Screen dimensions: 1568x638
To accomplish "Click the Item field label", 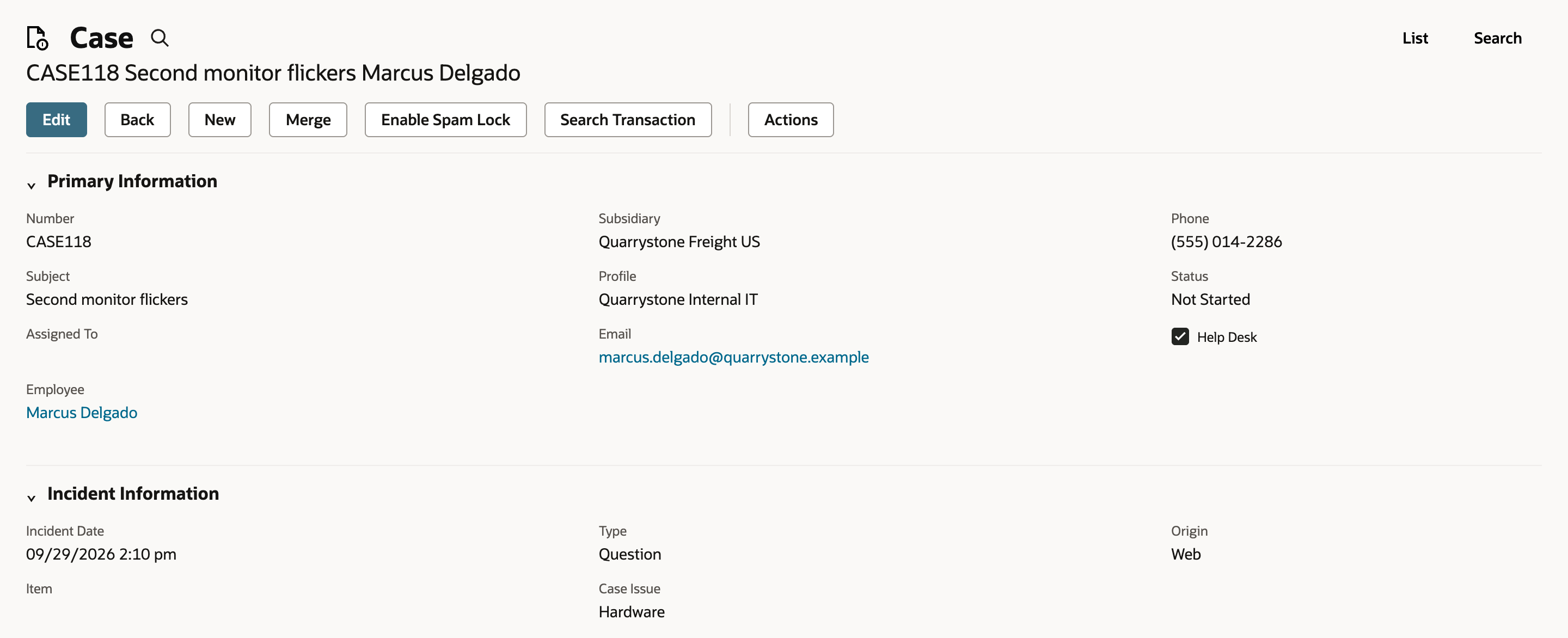I will coord(39,588).
